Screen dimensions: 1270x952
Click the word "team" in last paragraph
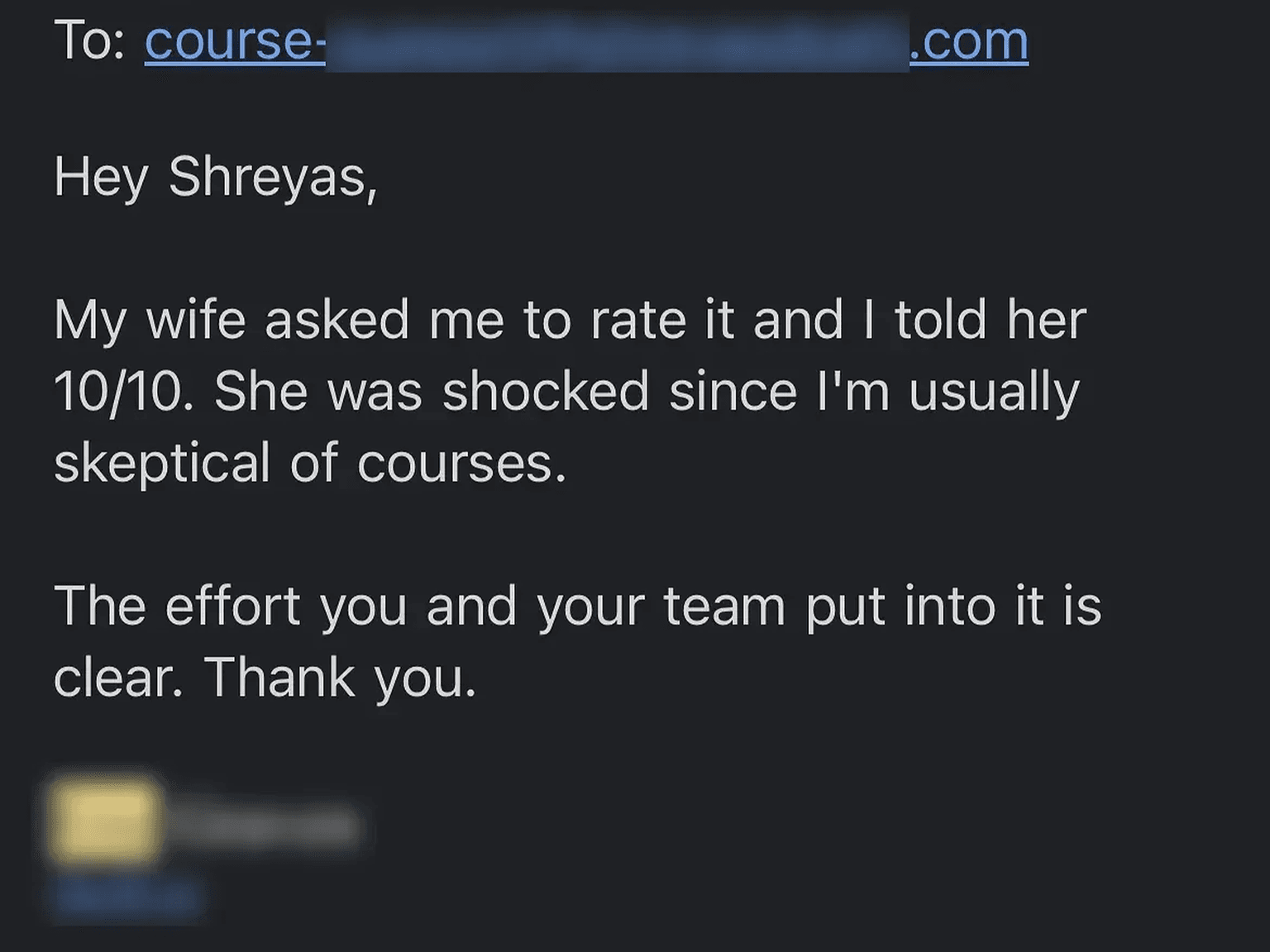coord(723,606)
